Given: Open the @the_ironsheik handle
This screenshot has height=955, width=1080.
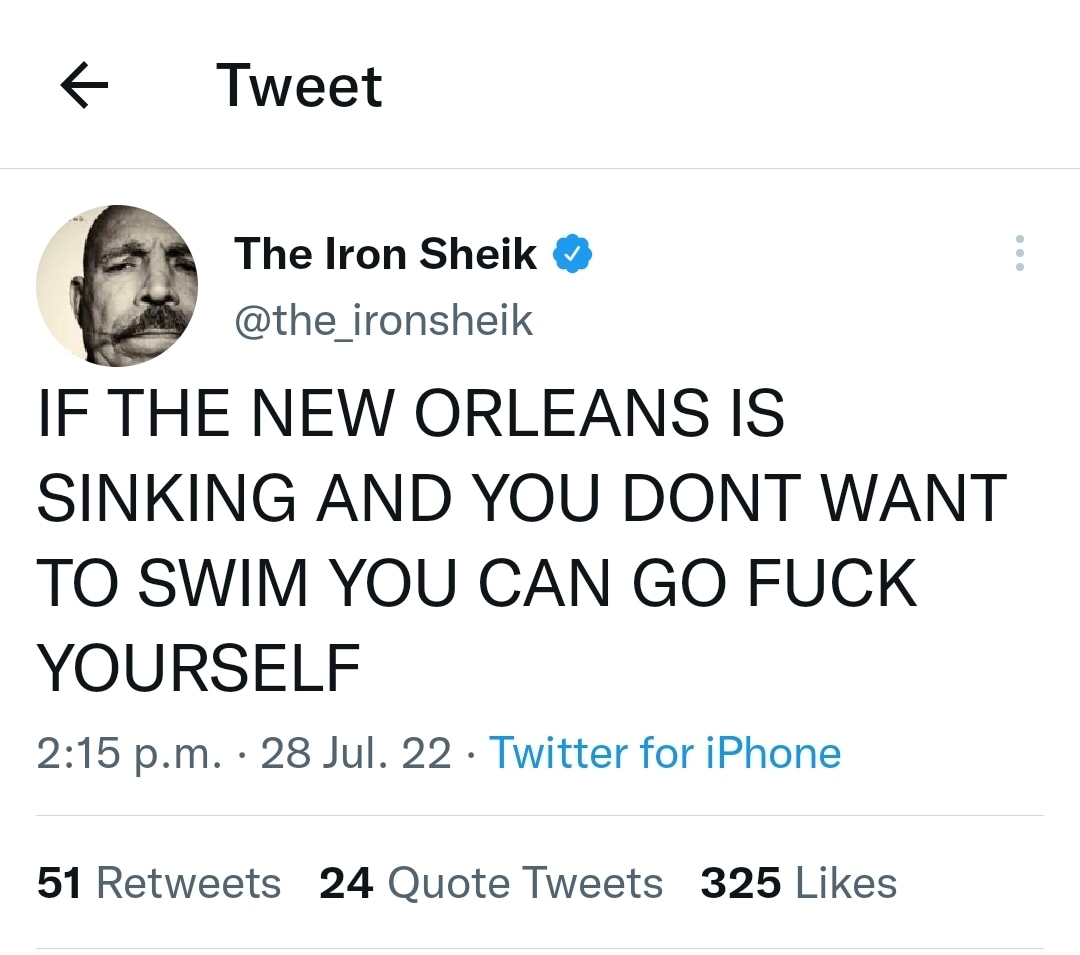Looking at the screenshot, I should (383, 320).
